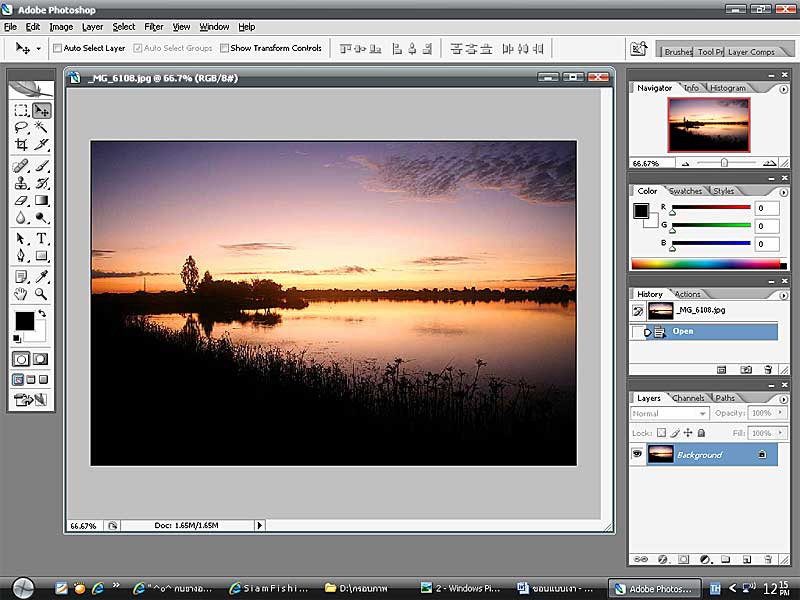Click the align top edges icon
This screenshot has width=800, height=600.
345,48
